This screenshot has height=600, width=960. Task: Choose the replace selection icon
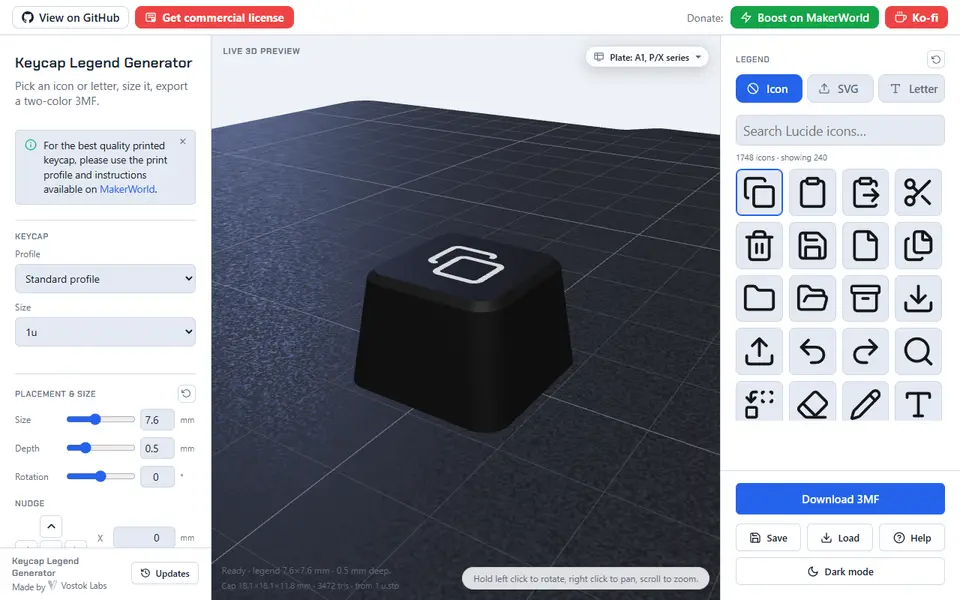(759, 402)
